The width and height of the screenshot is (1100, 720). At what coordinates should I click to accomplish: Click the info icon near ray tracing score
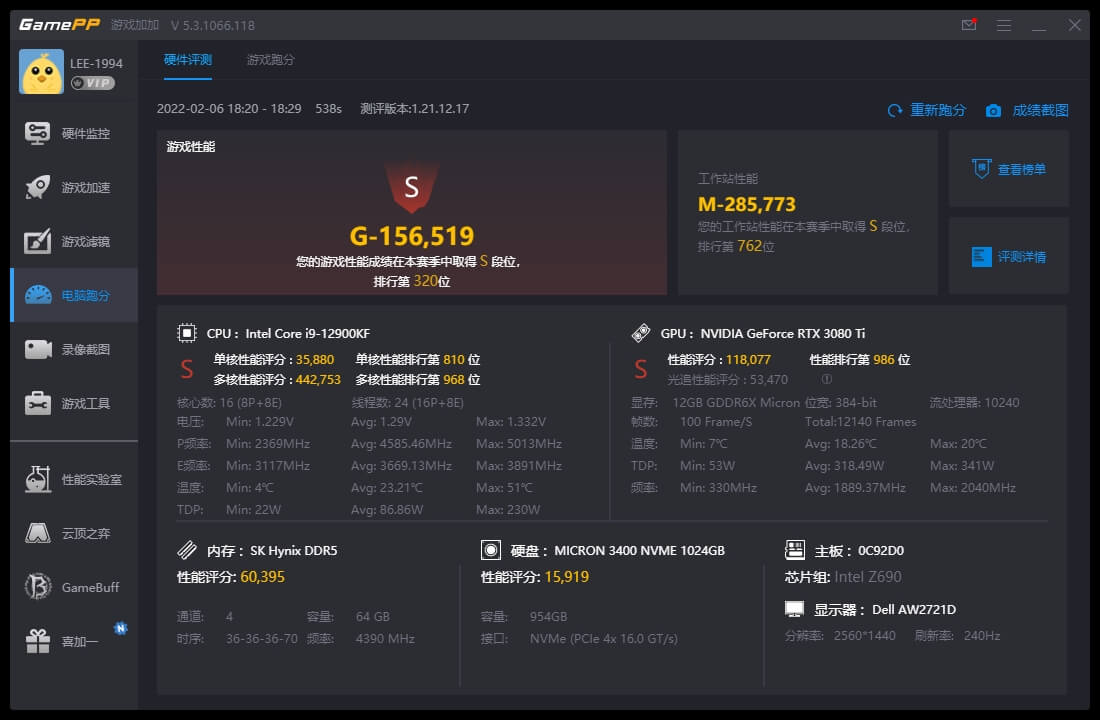pos(826,379)
